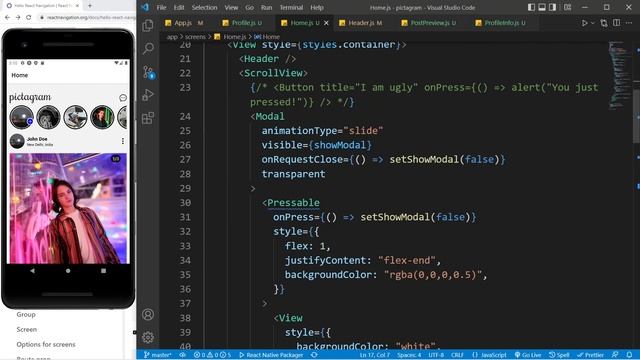Click React Native Packager status item
640x360 pixels.
[271, 355]
